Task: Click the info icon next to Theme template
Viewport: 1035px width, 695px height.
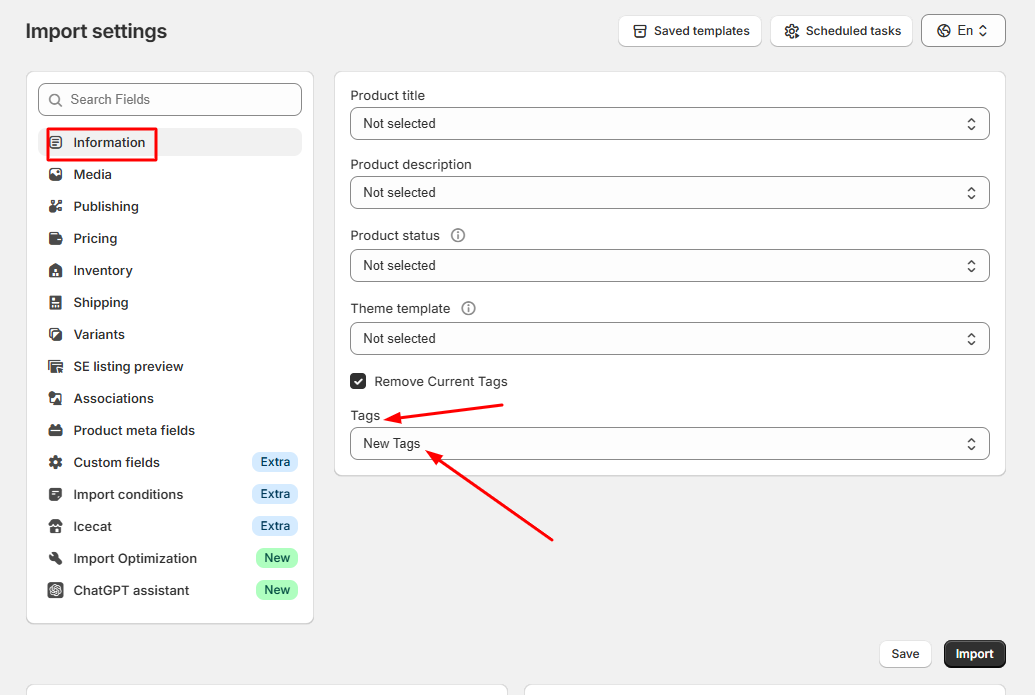Action: click(x=468, y=308)
